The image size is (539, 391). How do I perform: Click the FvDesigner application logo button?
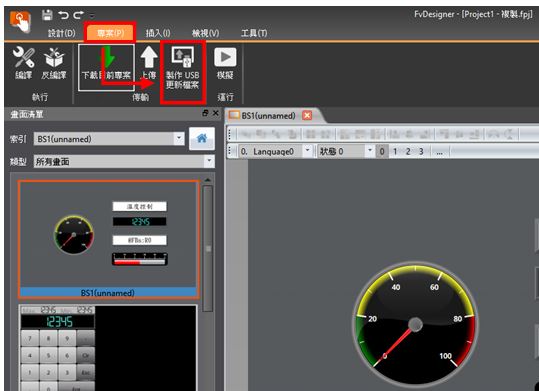tap(20, 21)
